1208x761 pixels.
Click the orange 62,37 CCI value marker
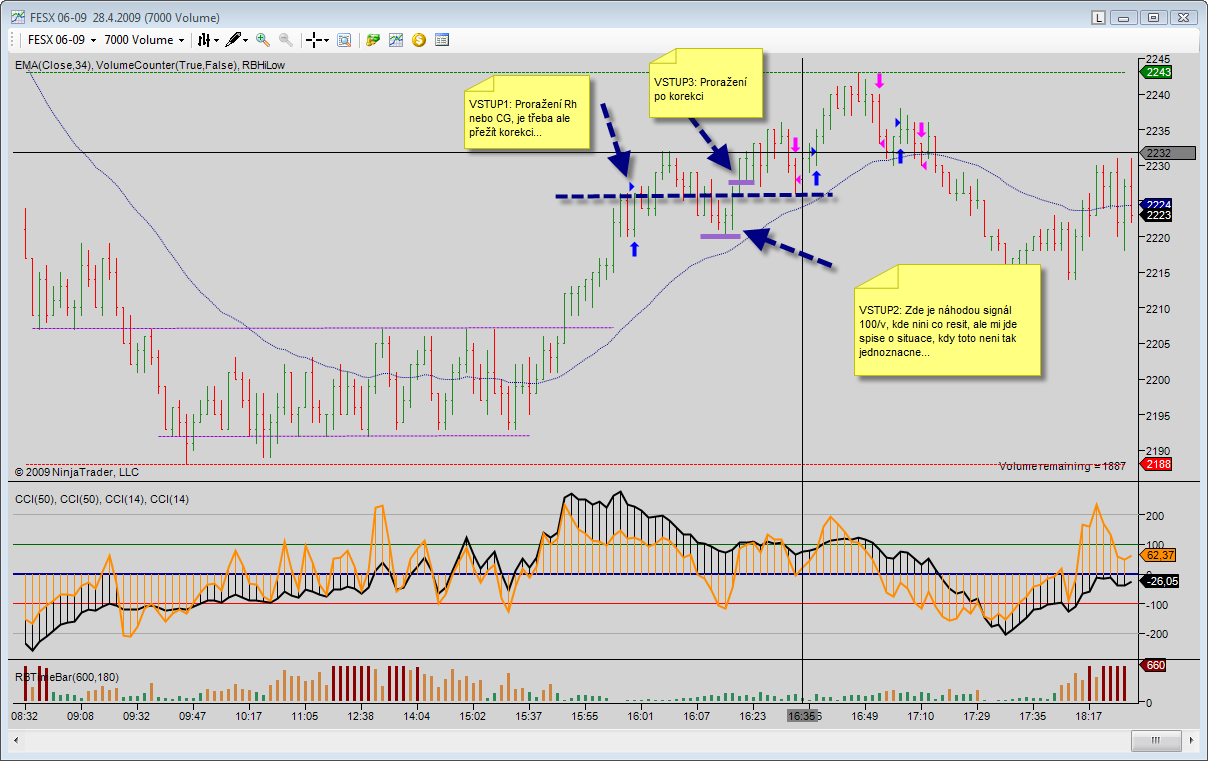(1159, 555)
